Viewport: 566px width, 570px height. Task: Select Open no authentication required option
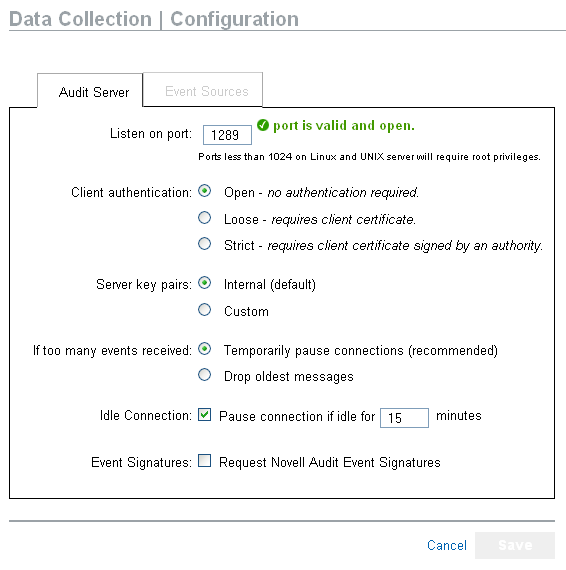pyautogui.click(x=204, y=191)
